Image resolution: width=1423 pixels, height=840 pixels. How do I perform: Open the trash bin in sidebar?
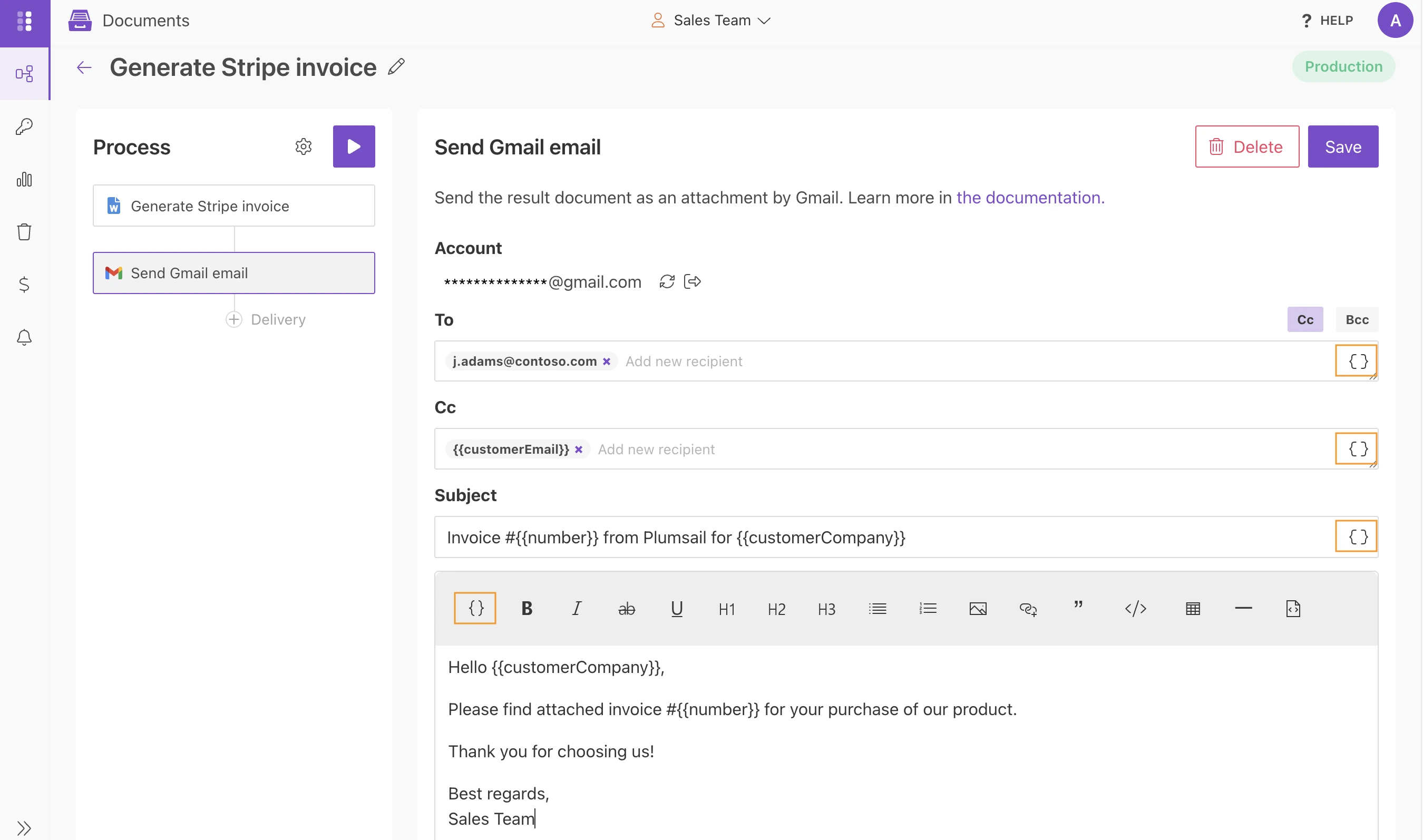(x=24, y=231)
